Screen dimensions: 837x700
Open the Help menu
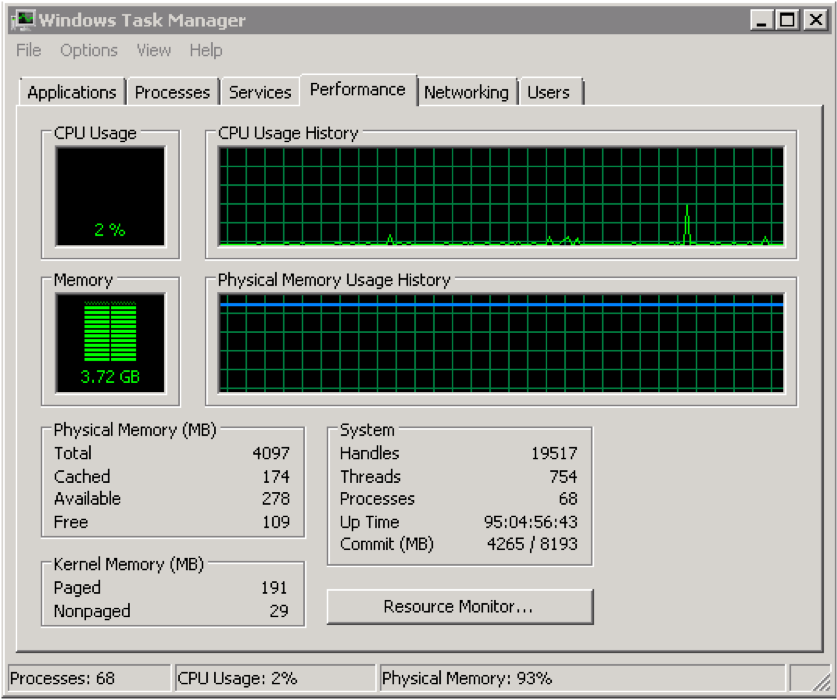point(205,50)
